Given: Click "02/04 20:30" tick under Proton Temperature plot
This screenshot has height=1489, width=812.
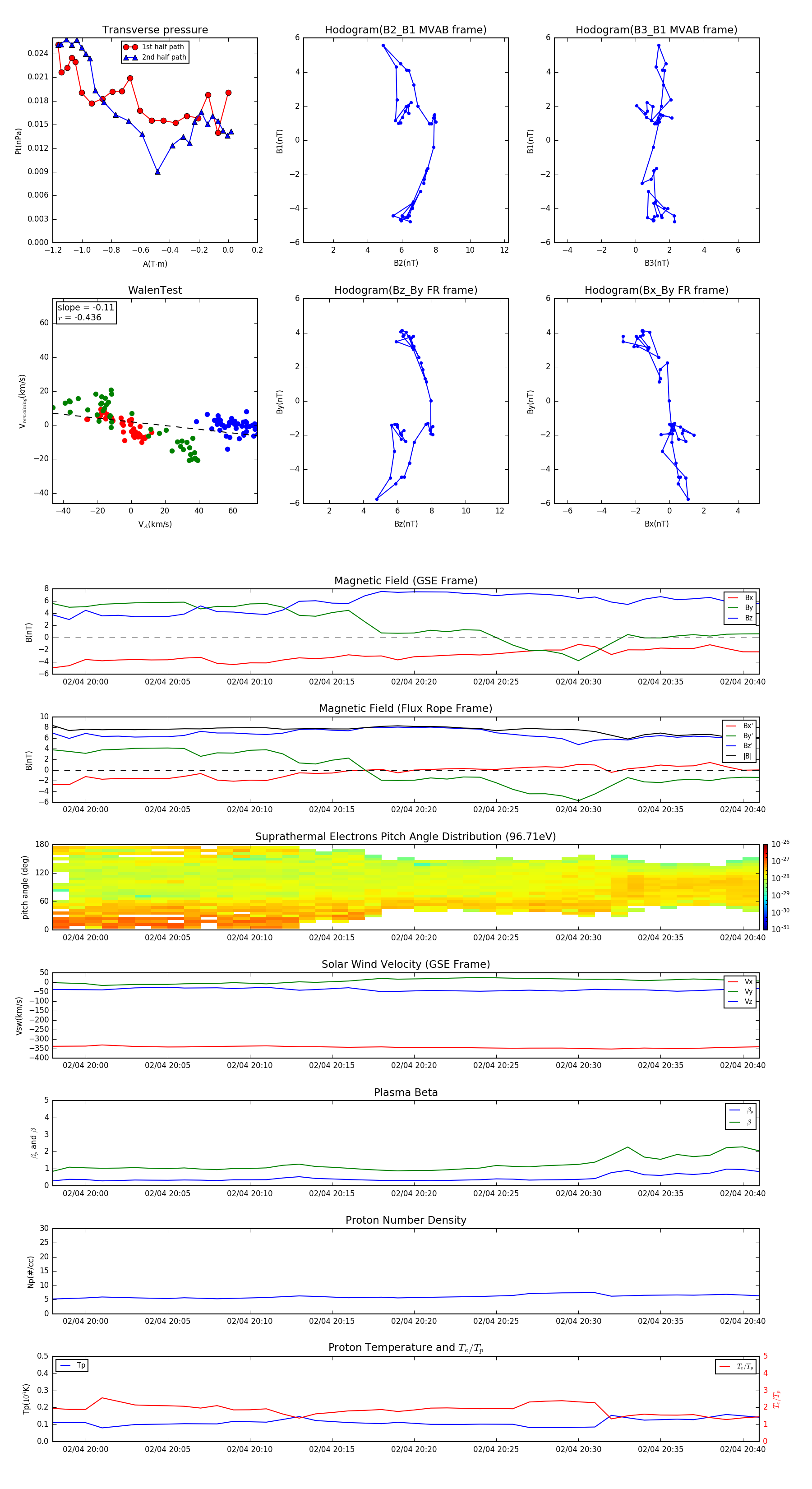Looking at the screenshot, I should coord(578,1449).
